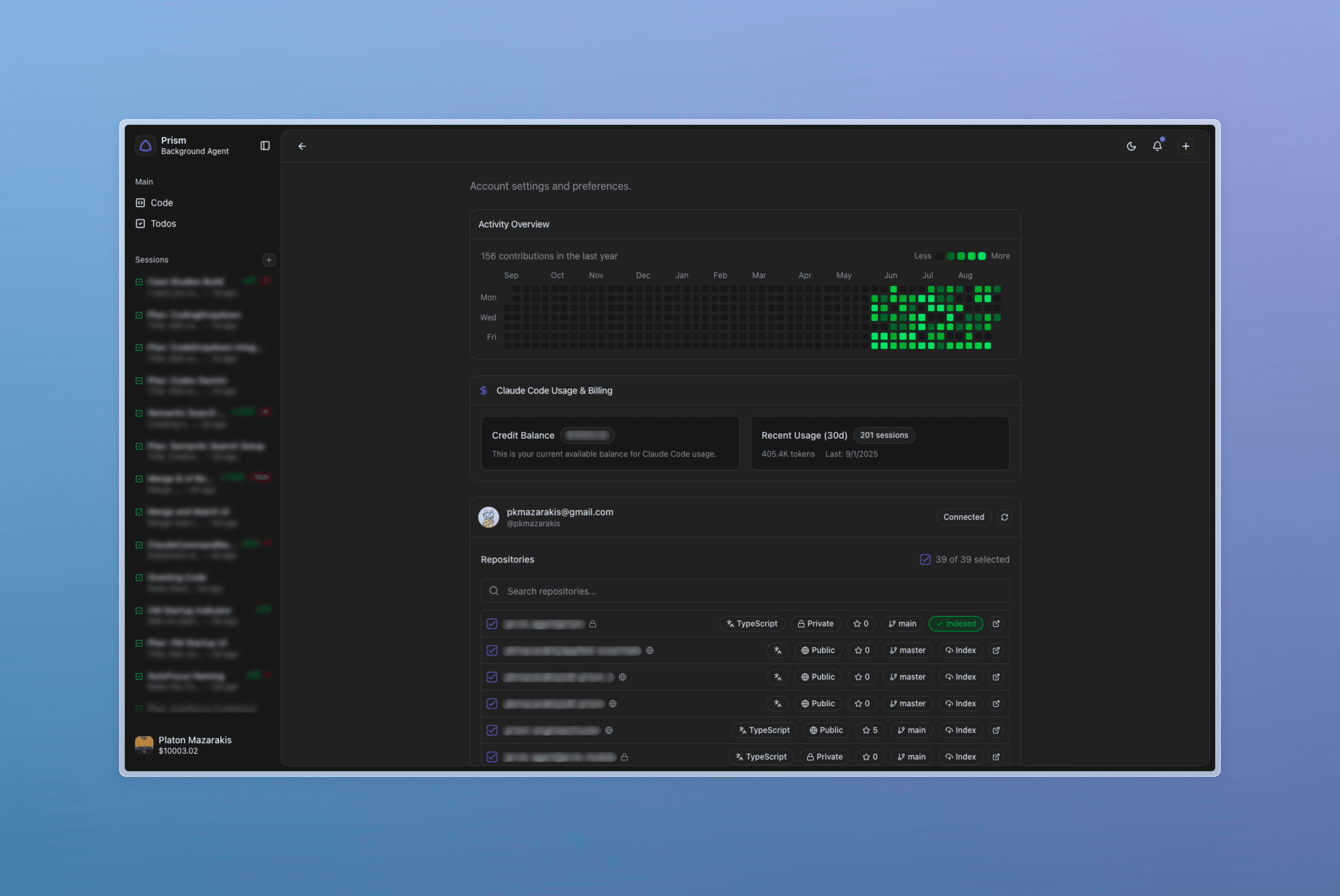Click the Search repositories field
1340x896 pixels.
tap(745, 591)
